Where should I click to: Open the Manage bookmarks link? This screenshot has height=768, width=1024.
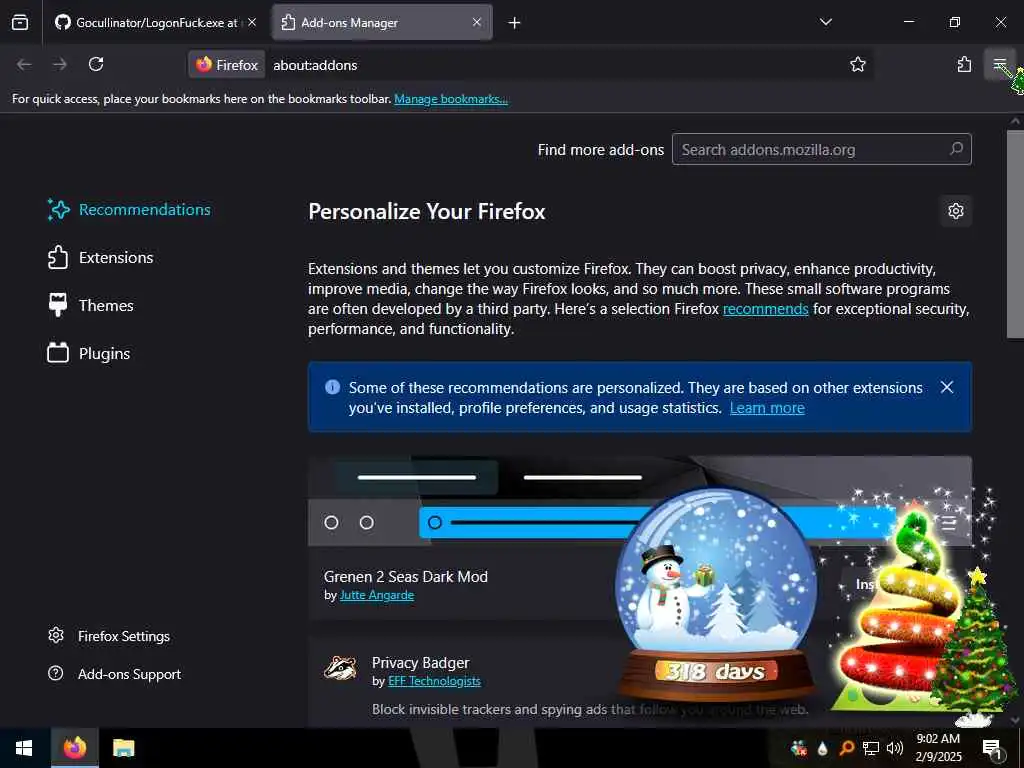(451, 99)
